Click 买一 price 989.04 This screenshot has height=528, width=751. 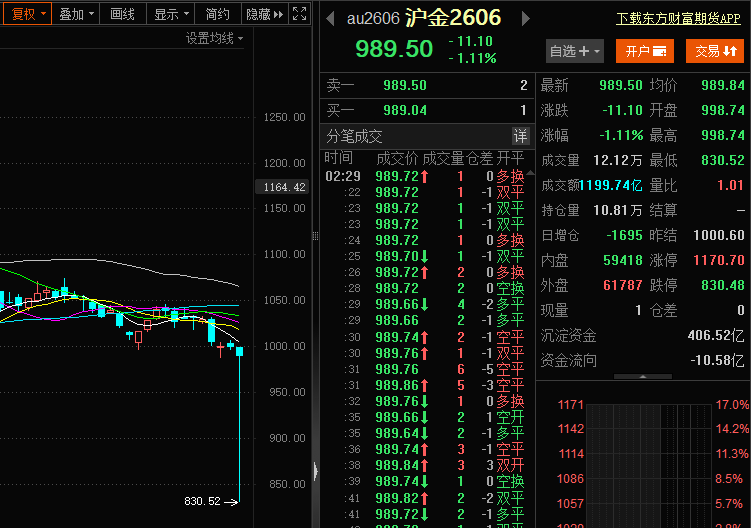click(405, 110)
